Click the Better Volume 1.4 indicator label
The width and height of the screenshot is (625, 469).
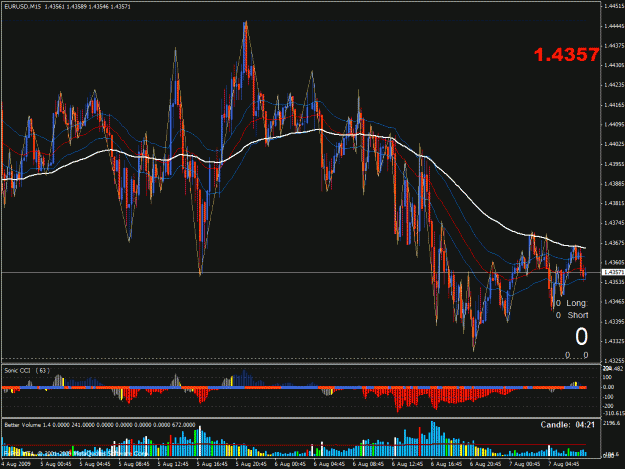(x=100, y=425)
